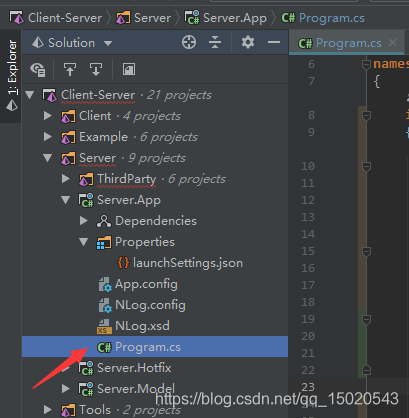Click the Client-Server solution icon in tree
This screenshot has width=409, height=418.
(50, 95)
